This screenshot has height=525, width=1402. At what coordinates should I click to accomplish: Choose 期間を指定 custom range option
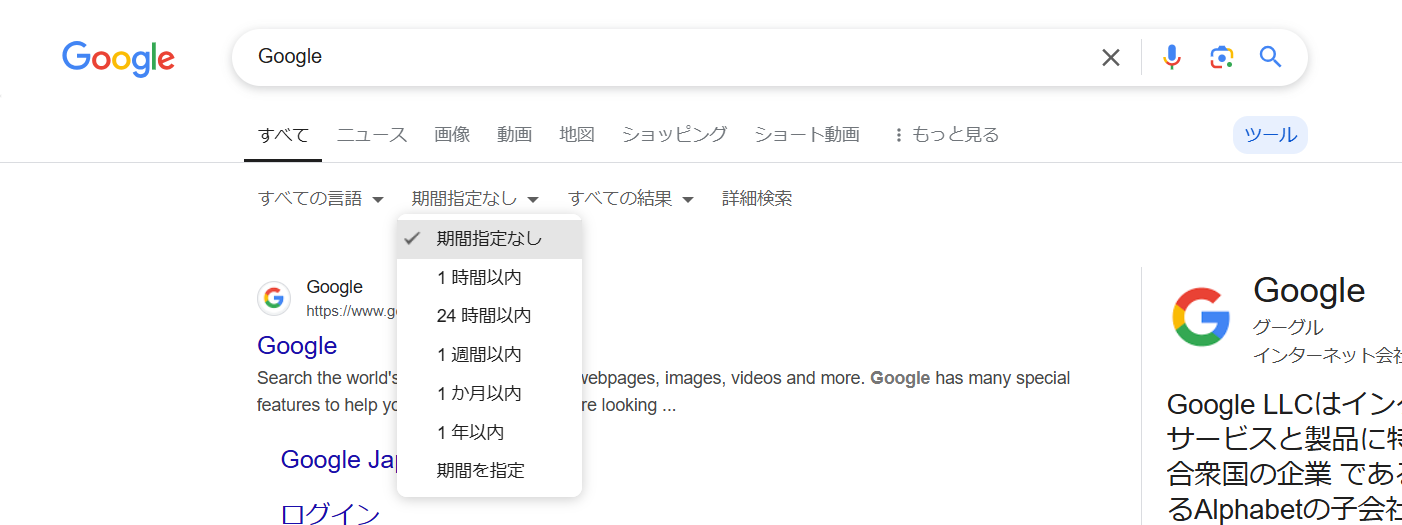(489, 470)
